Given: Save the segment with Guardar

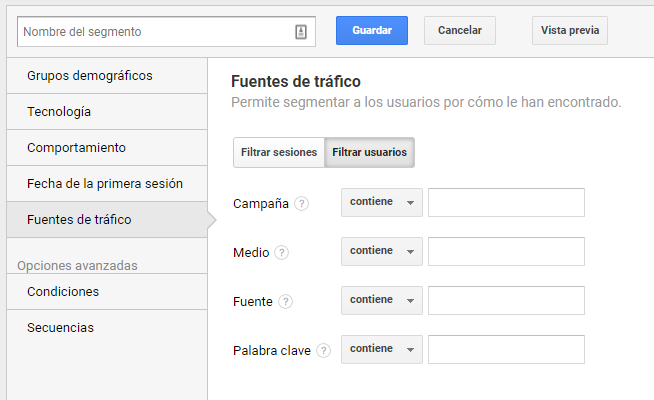Looking at the screenshot, I should (x=372, y=30).
